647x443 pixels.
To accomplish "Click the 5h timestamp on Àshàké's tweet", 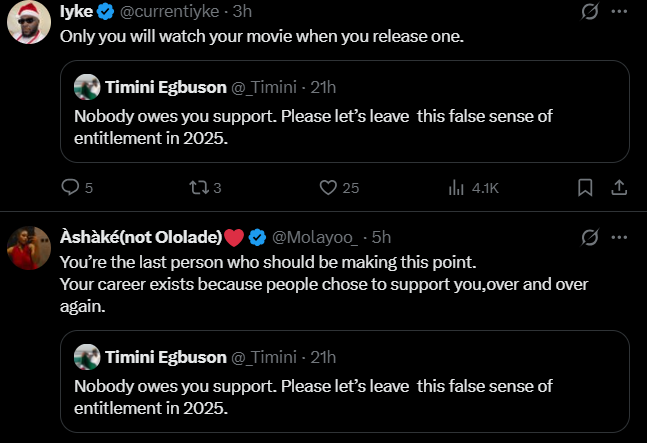I will 380,237.
